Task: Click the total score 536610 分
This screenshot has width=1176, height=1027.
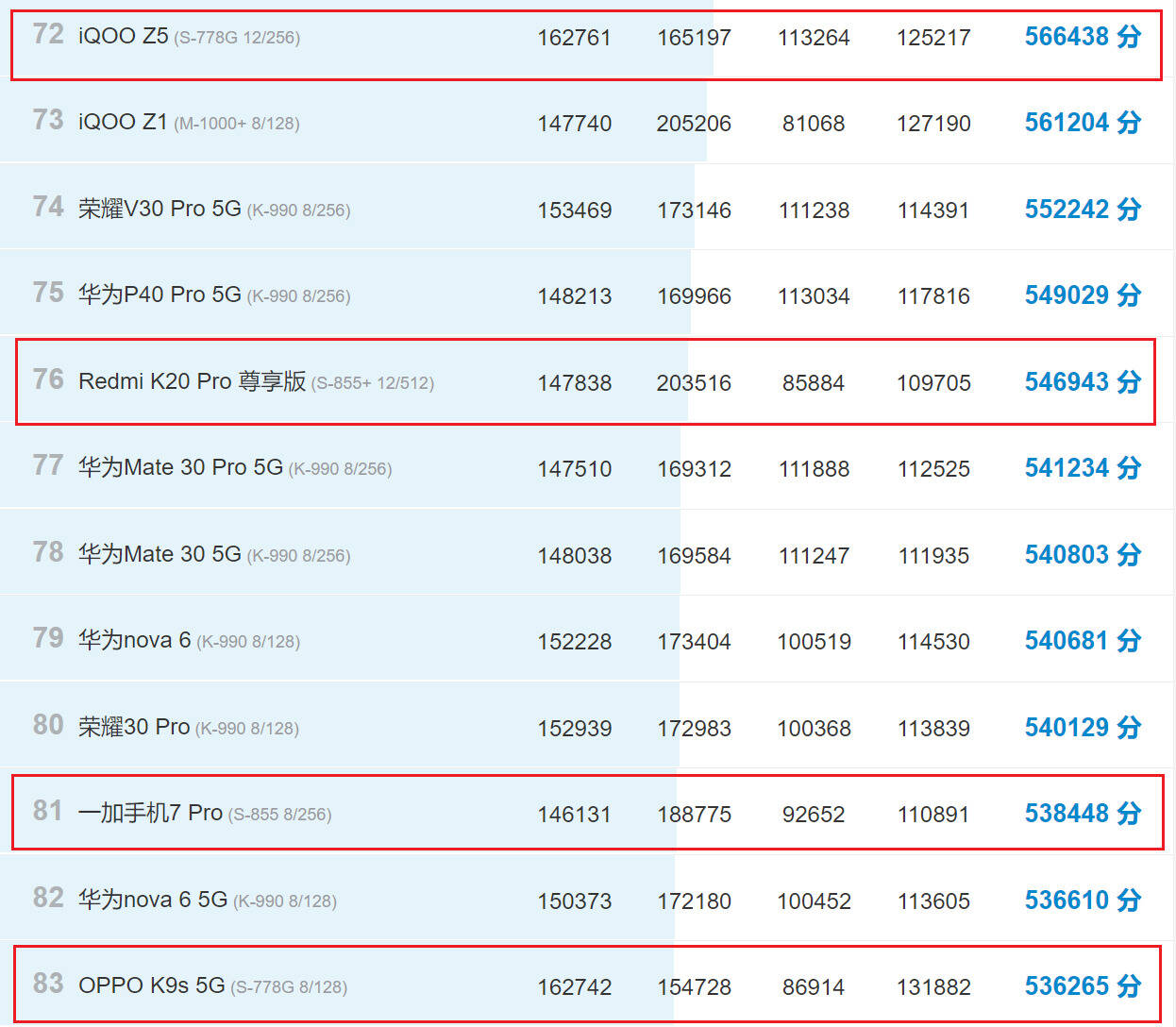Action: [x=1083, y=901]
